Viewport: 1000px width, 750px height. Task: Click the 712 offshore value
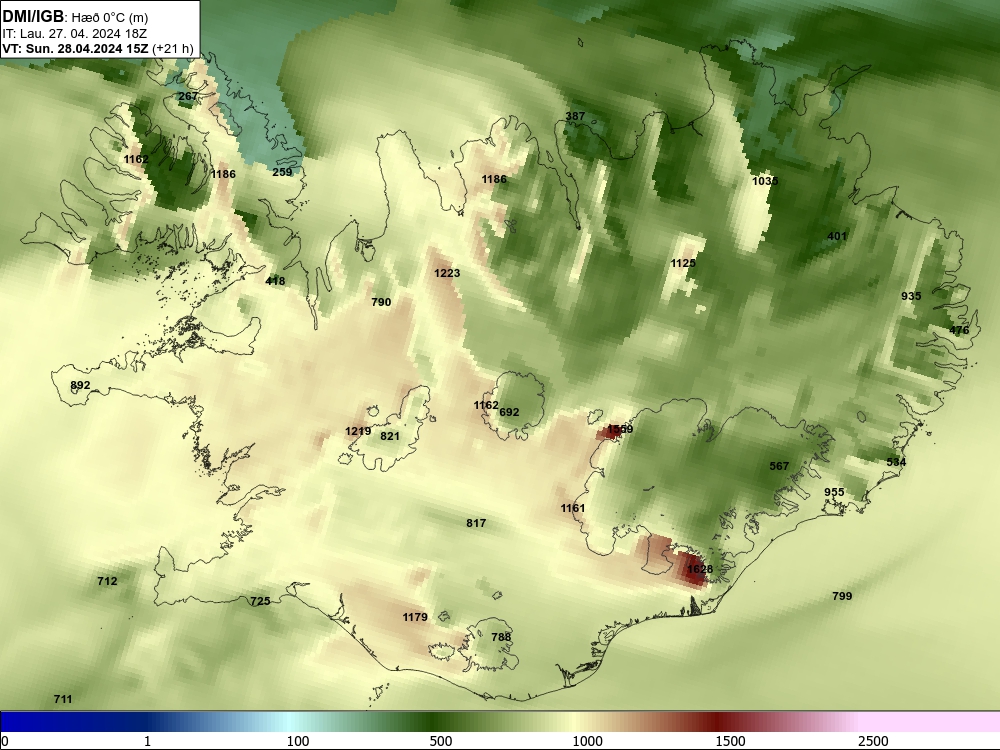[107, 582]
